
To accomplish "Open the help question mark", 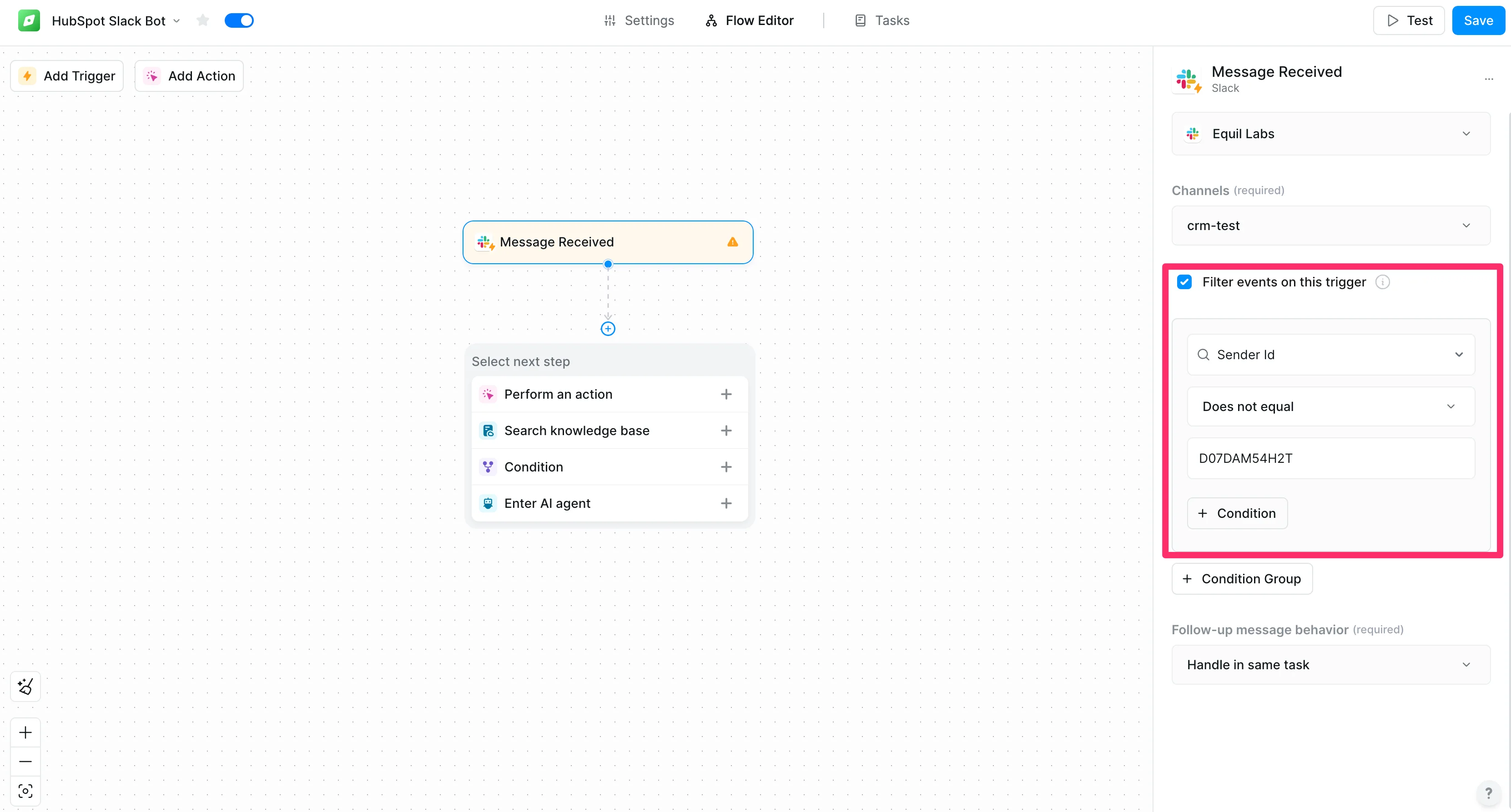I will pyautogui.click(x=1488, y=793).
